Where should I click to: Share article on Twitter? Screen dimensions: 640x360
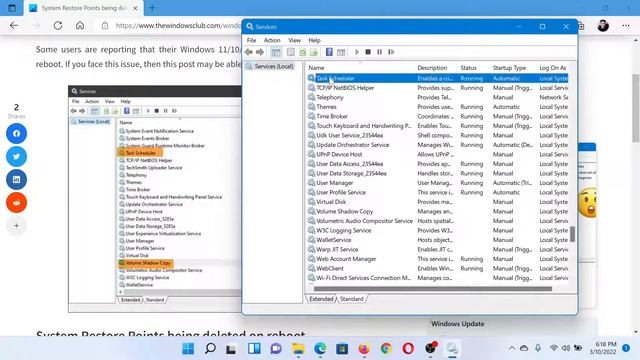16,156
